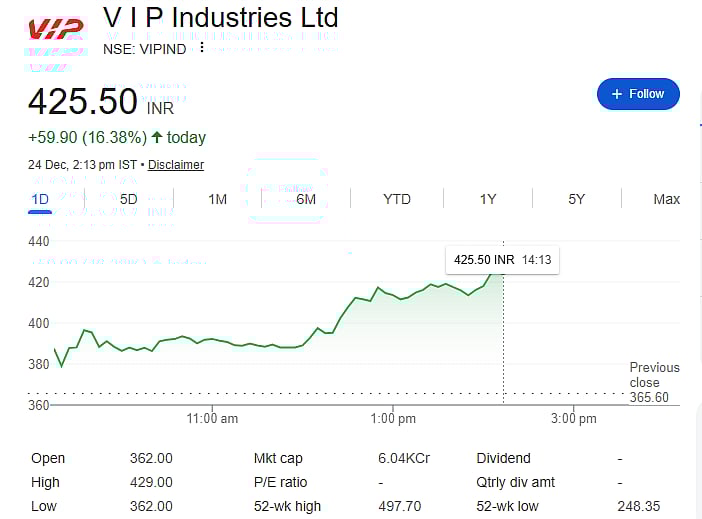Show the 6M chart range
The width and height of the screenshot is (702, 519).
pos(306,199)
